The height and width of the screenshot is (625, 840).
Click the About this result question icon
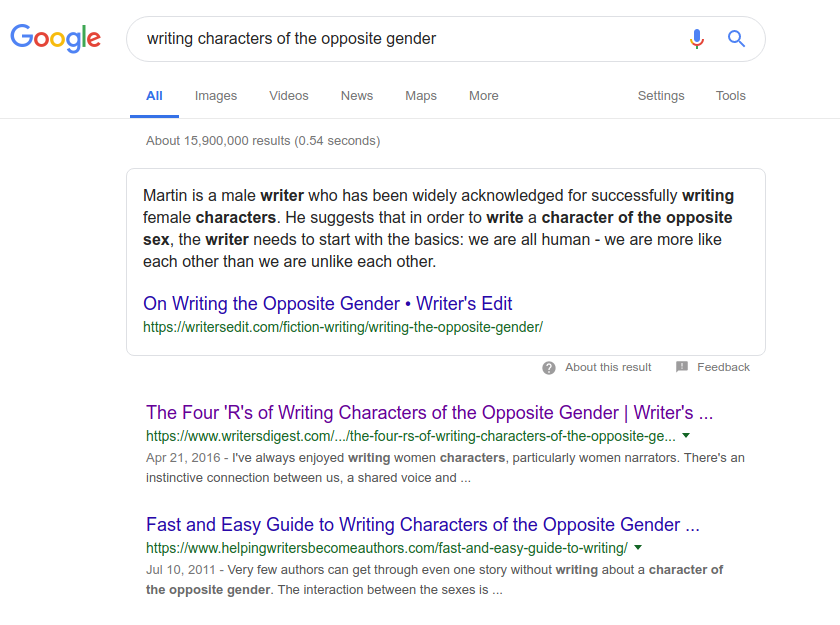pyautogui.click(x=549, y=368)
